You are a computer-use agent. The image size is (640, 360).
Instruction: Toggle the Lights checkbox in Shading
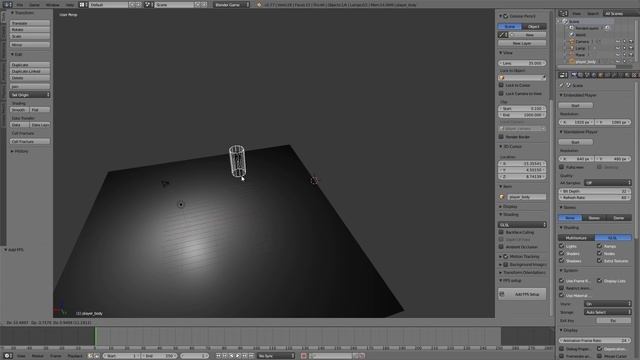(x=562, y=246)
